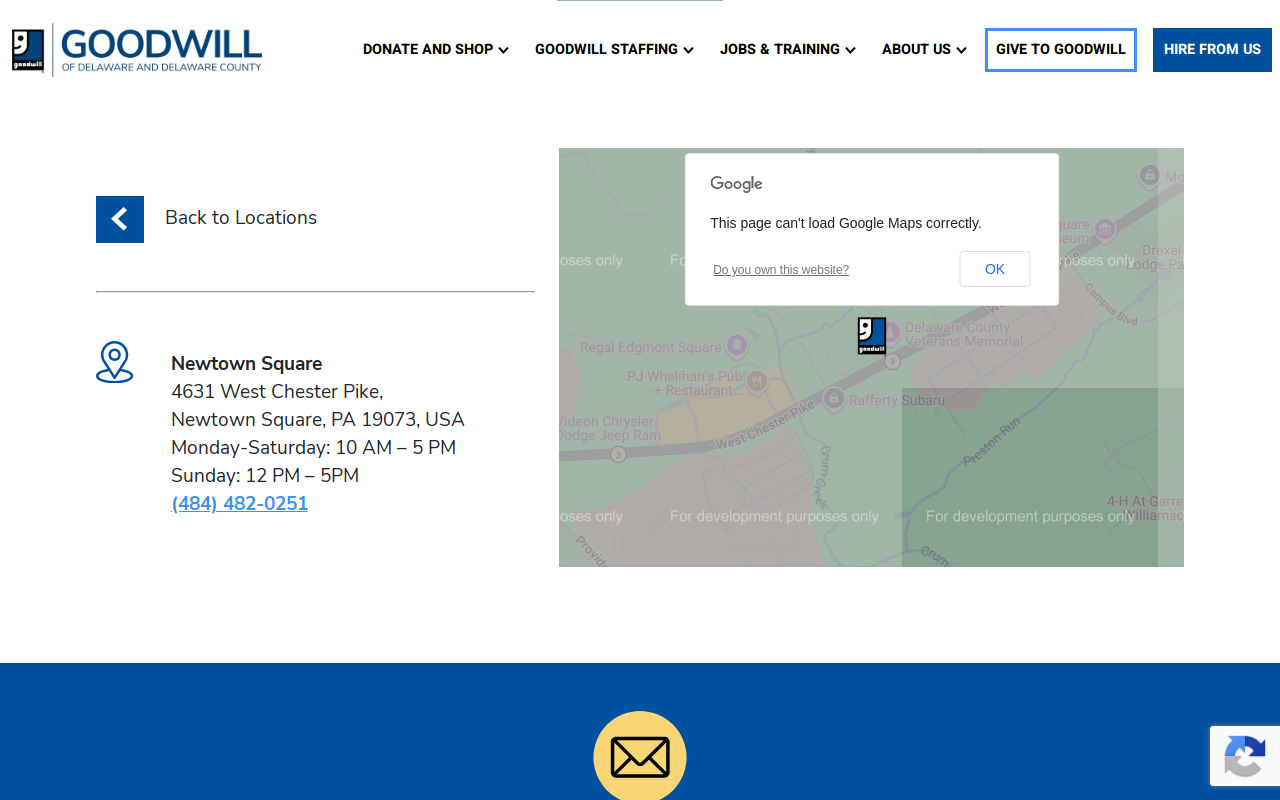Expand the Goodwill Staffing menu

(614, 49)
